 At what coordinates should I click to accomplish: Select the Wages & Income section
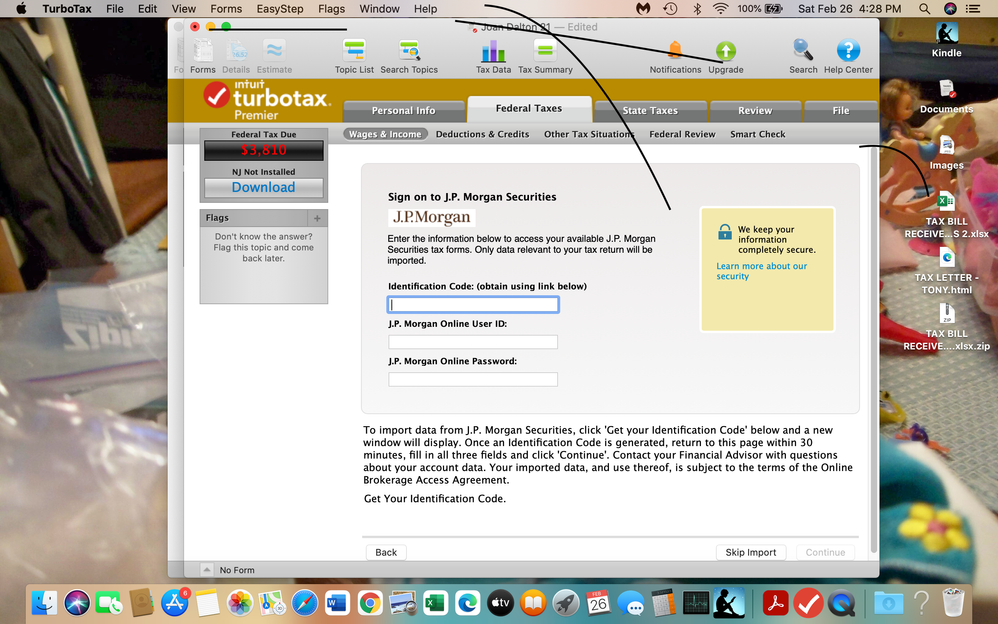click(x=385, y=134)
